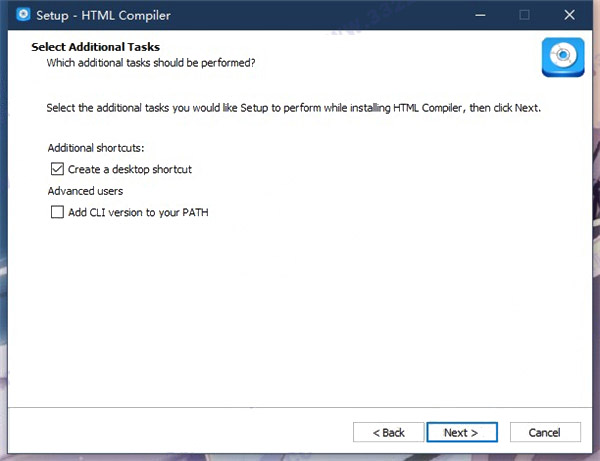This screenshot has width=600, height=461.
Task: Proceed by pressing the Next button
Action: click(461, 432)
